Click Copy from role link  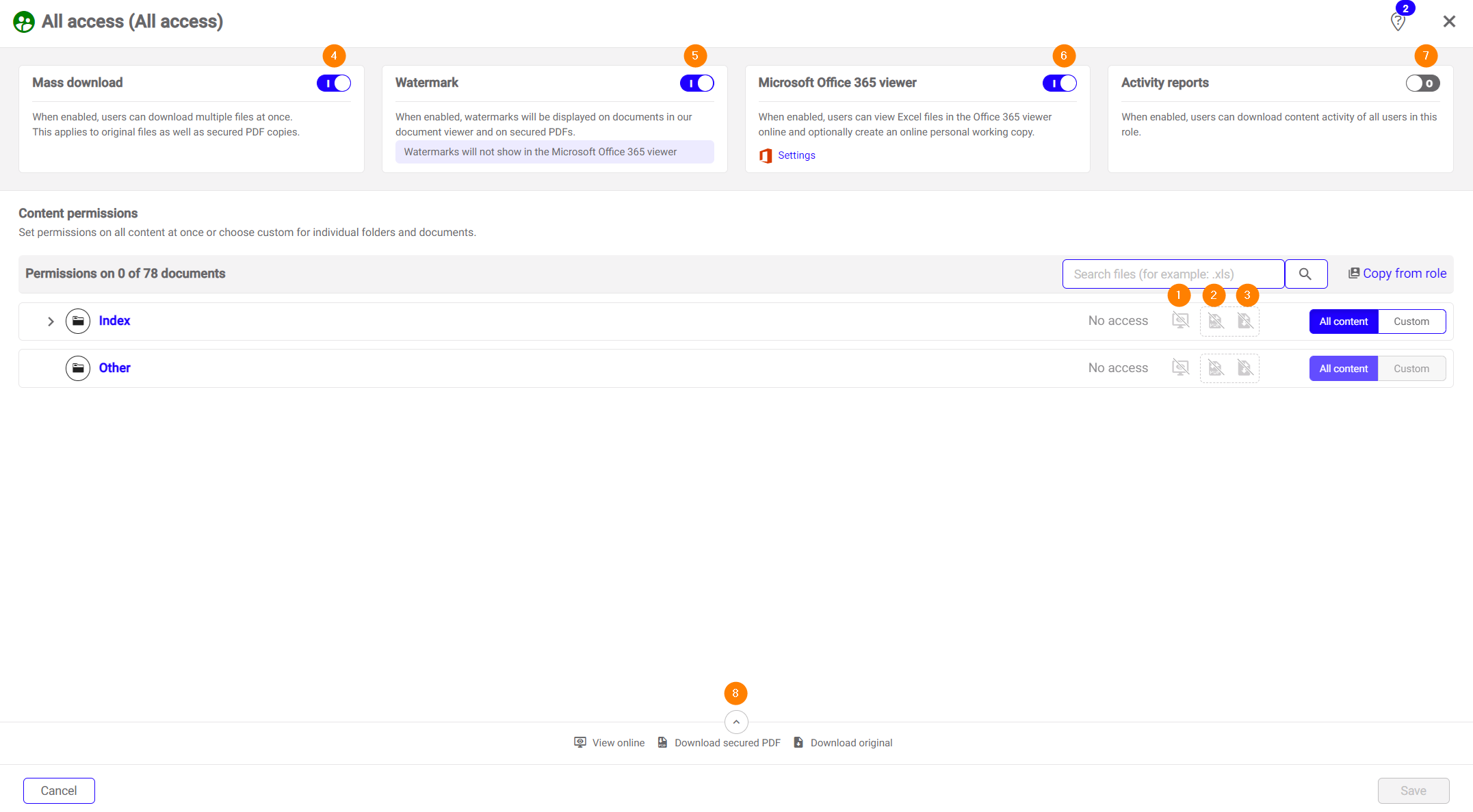click(x=1397, y=274)
